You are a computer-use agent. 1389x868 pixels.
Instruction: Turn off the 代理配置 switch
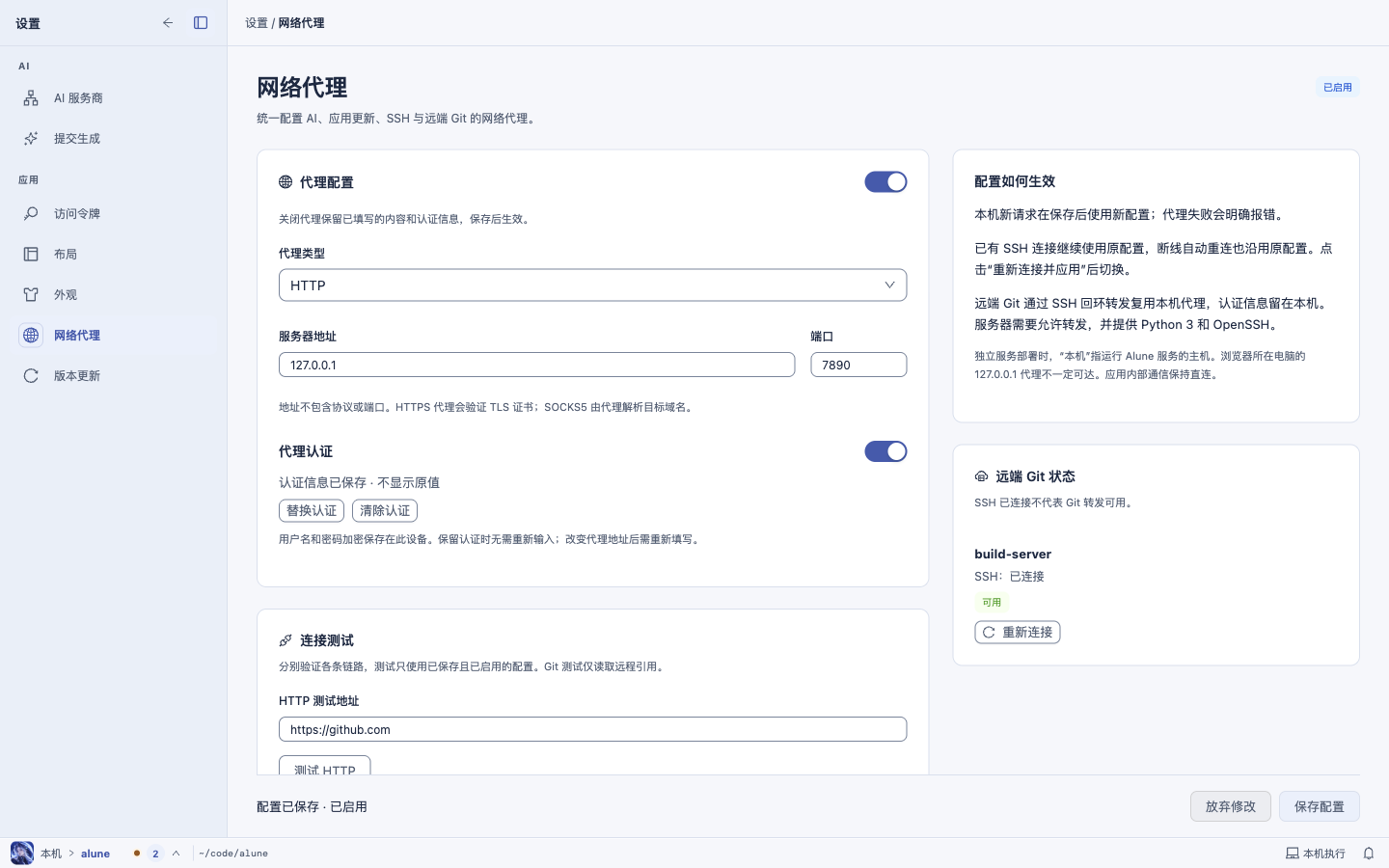pos(885,181)
